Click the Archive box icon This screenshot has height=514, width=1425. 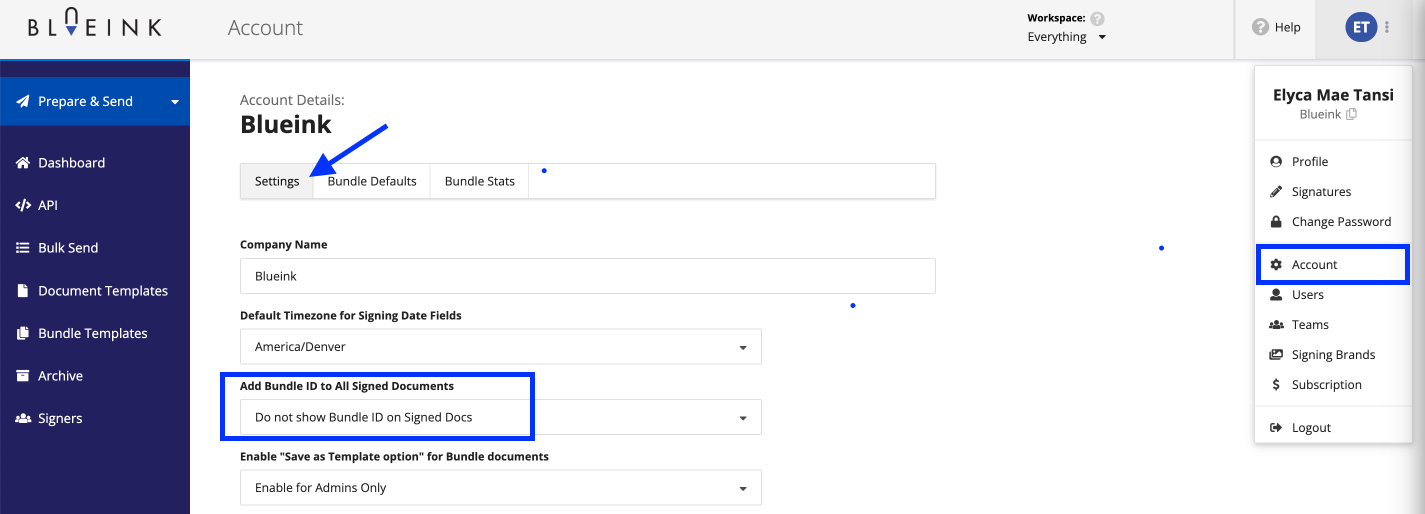pos(23,376)
